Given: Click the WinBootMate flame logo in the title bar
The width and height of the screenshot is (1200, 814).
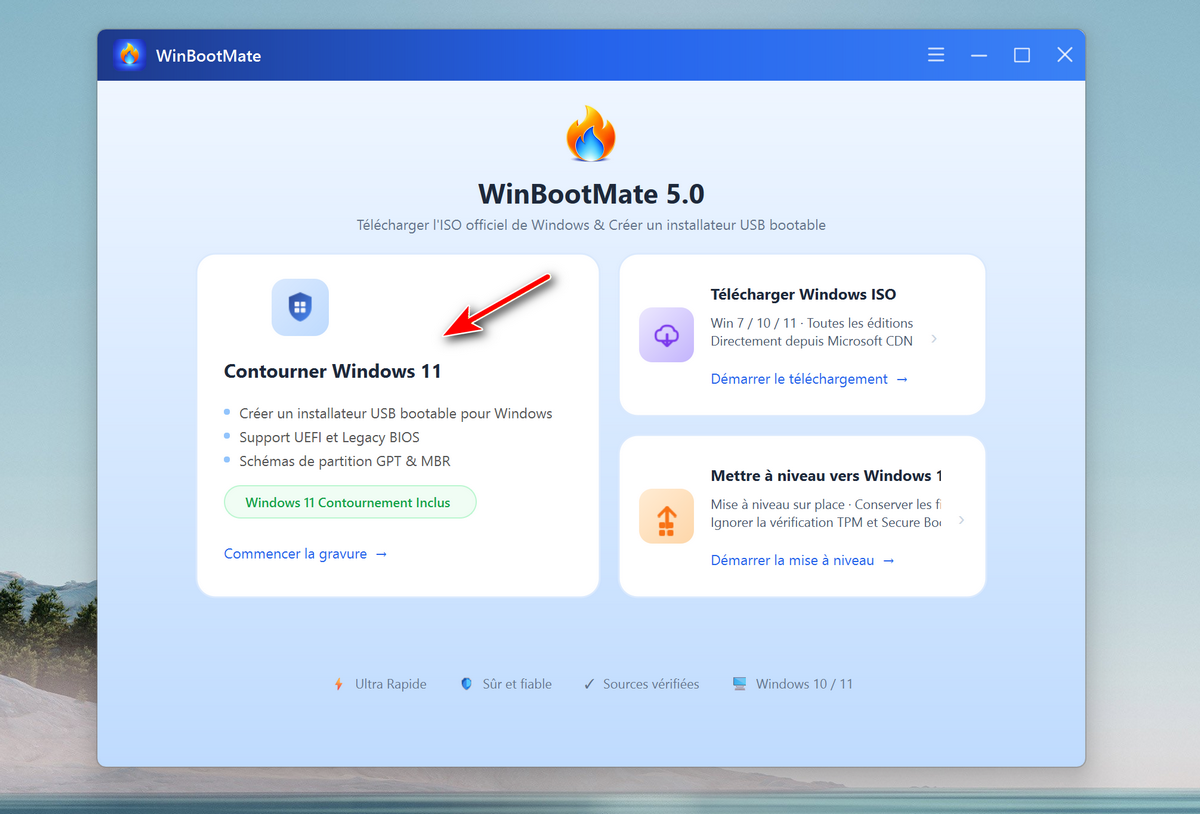Looking at the screenshot, I should 129,55.
